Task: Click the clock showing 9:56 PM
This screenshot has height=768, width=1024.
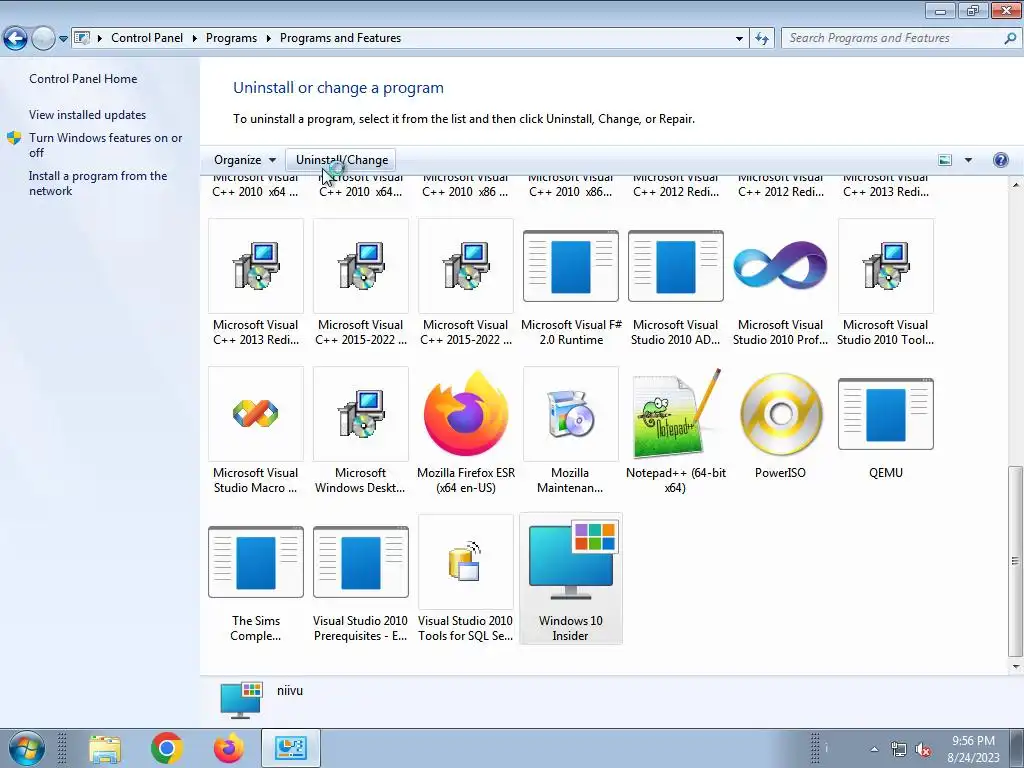Action: click(973, 741)
